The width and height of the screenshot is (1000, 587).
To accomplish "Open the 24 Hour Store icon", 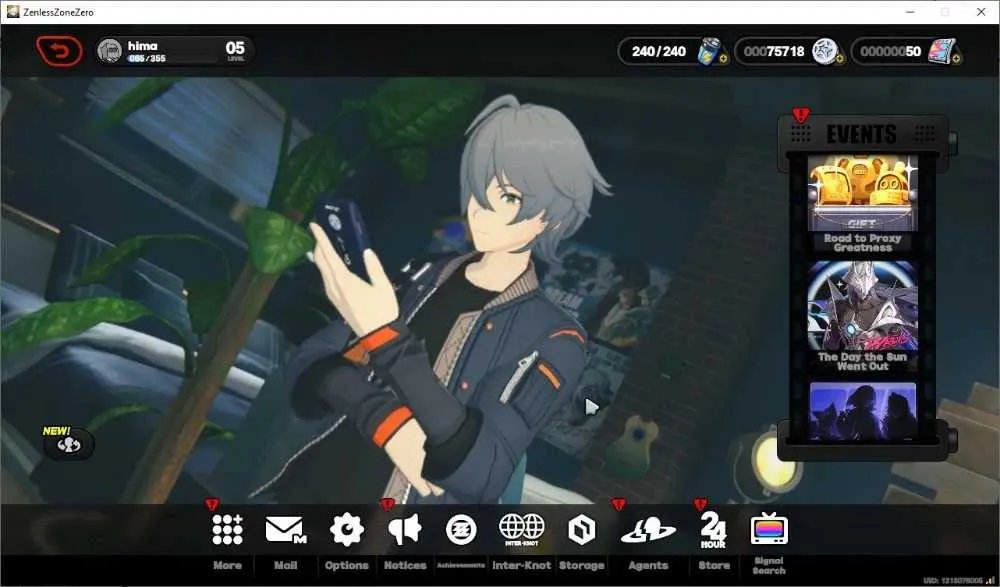I will pyautogui.click(x=713, y=530).
